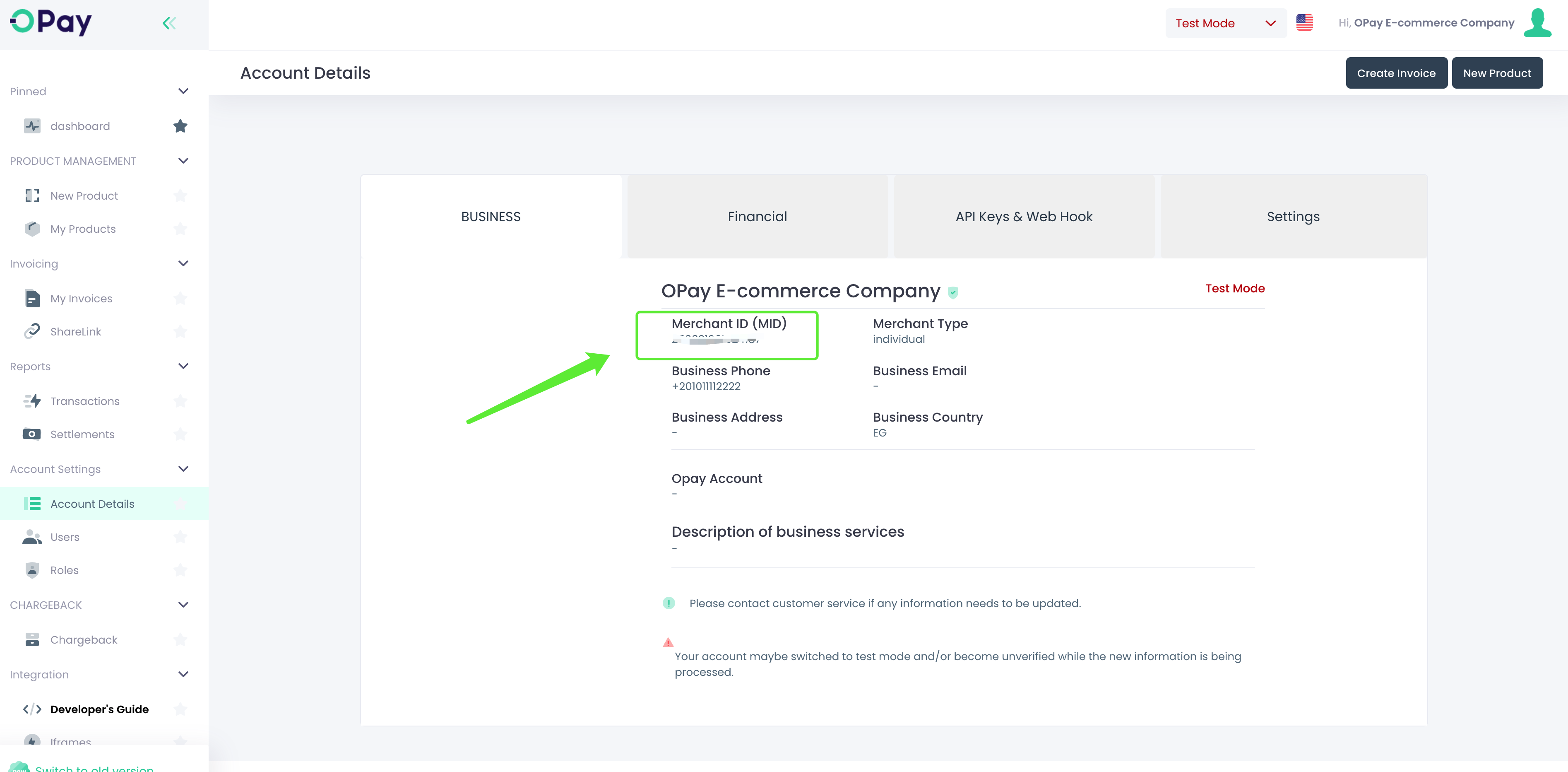Click OPay E-commerce Company name in header
This screenshot has width=1568, height=772.
1434,22
